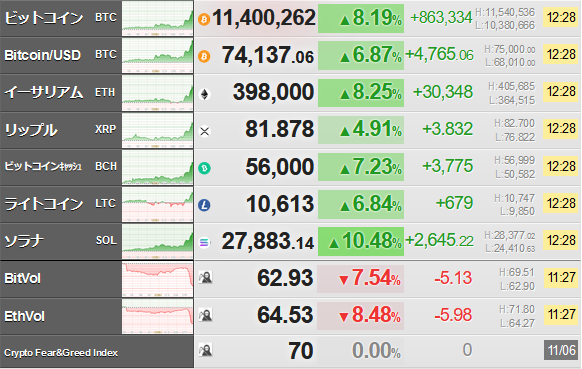Screen dimensions: 582x369
Task: Open the BitVol red mini chart
Action: (x=157, y=279)
